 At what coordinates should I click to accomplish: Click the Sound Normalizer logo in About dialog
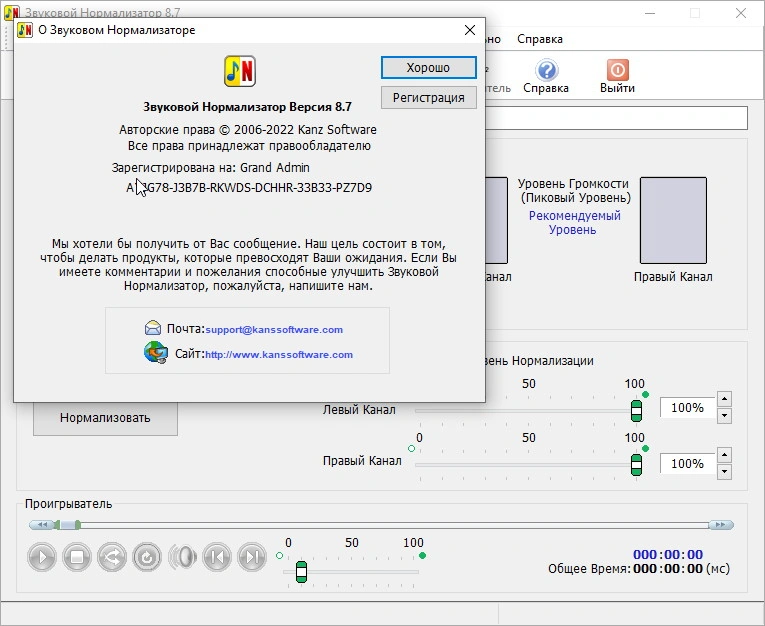point(240,71)
